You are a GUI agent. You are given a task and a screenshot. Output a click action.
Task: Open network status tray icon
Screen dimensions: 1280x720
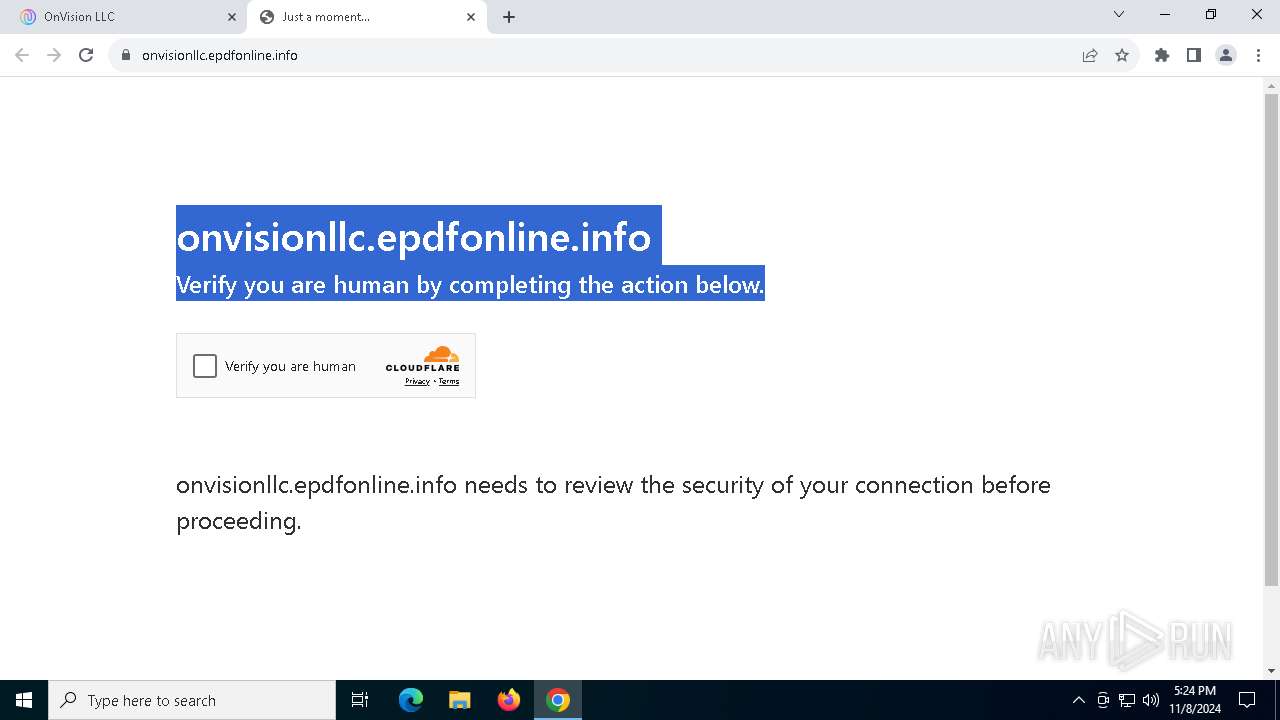[x=1127, y=700]
